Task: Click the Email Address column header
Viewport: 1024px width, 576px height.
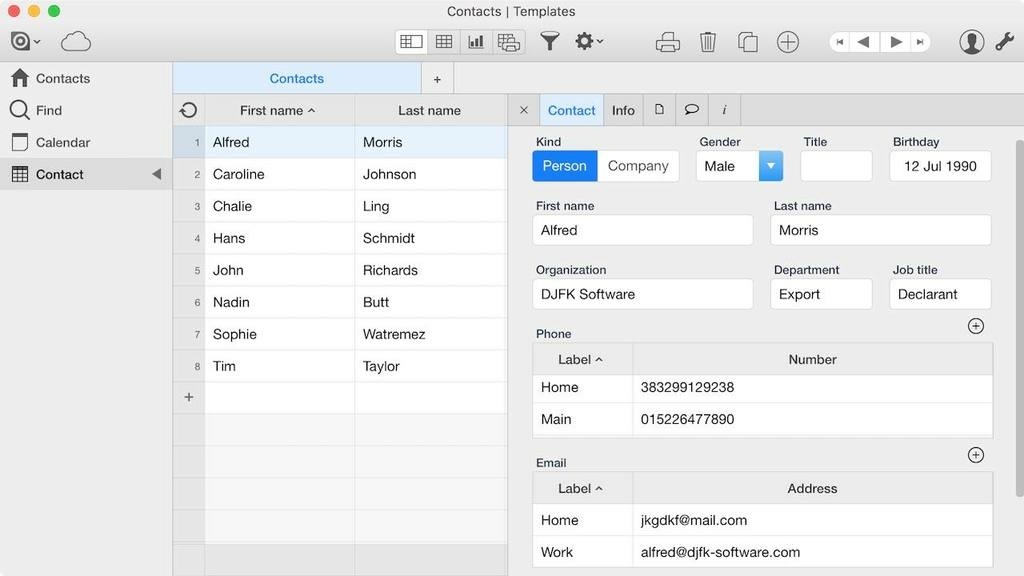Action: (812, 488)
